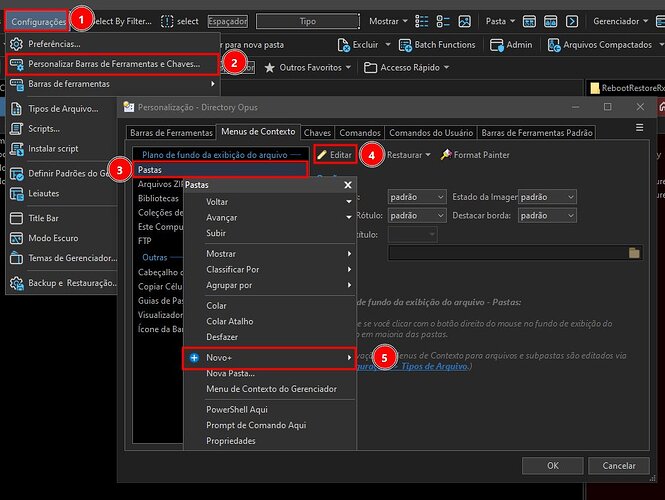Click the Editar button
The width and height of the screenshot is (665, 500).
tap(335, 155)
